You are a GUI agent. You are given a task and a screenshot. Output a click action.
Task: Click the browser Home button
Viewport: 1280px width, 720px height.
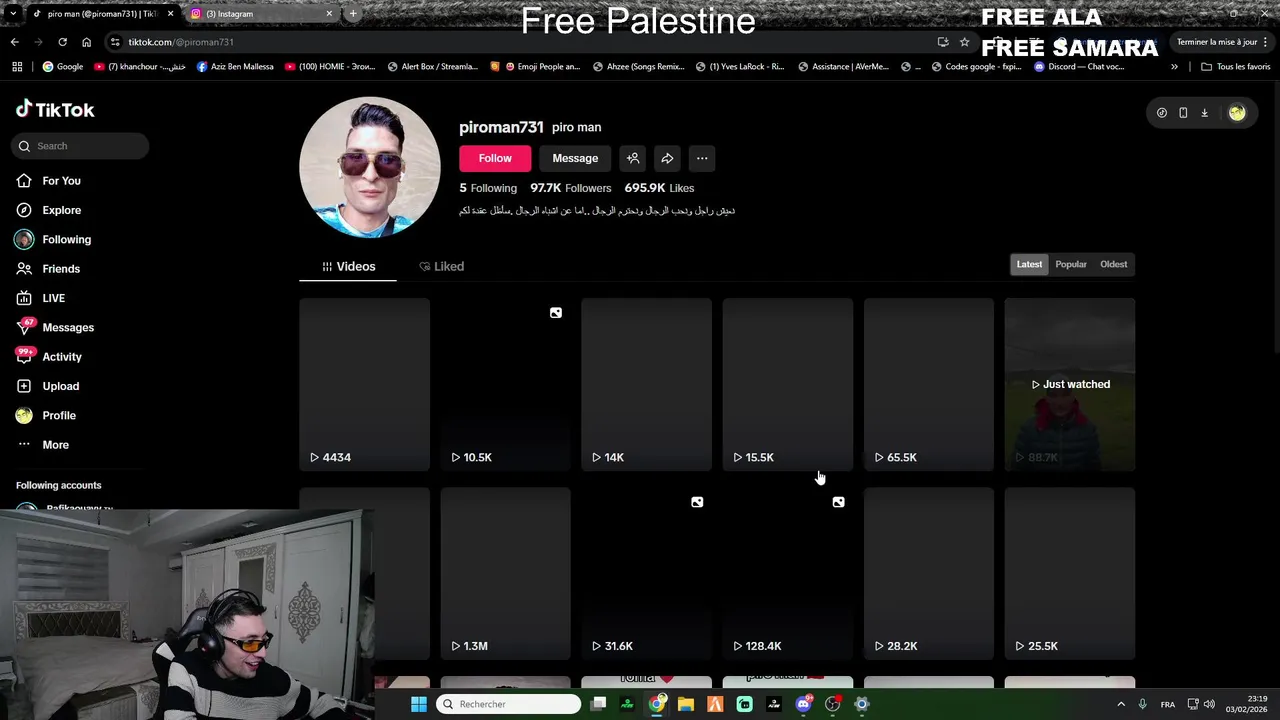[86, 42]
